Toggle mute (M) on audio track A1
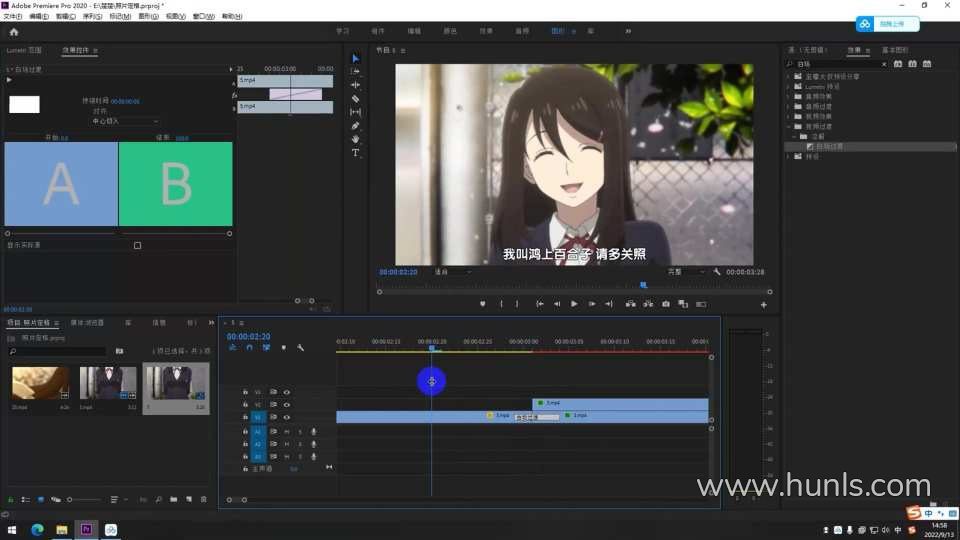Screen dimensions: 960x540 pyautogui.click(x=286, y=431)
